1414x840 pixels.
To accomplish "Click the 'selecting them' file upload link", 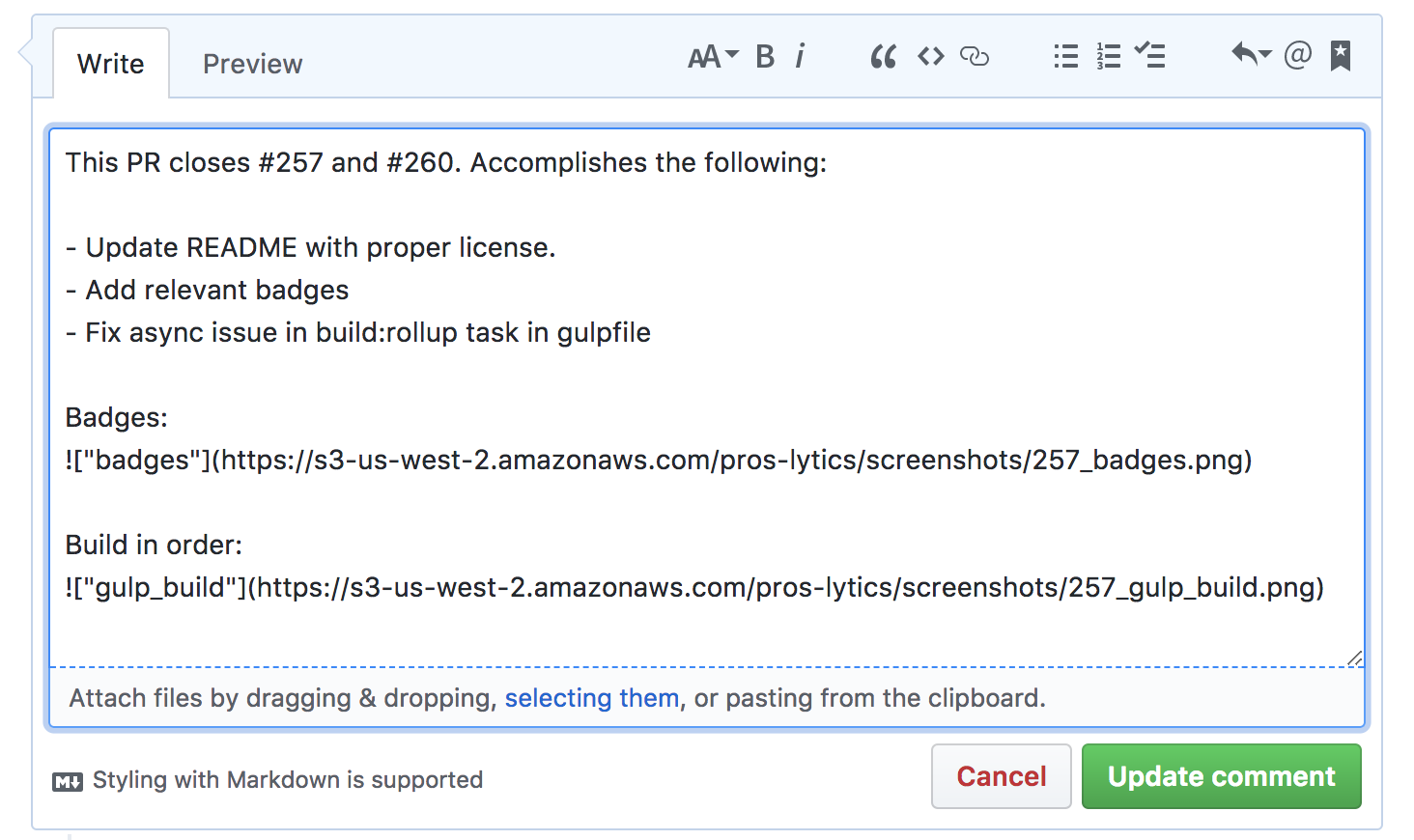I will (x=591, y=698).
